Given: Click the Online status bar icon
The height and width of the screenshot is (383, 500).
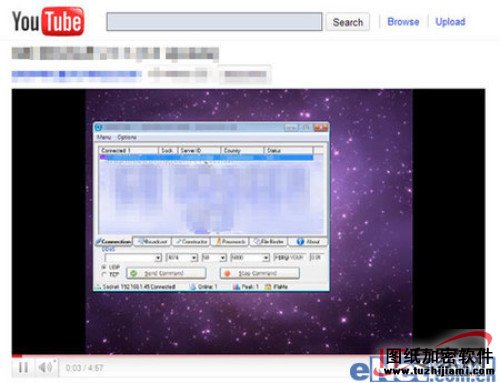Looking at the screenshot, I should [193, 287].
